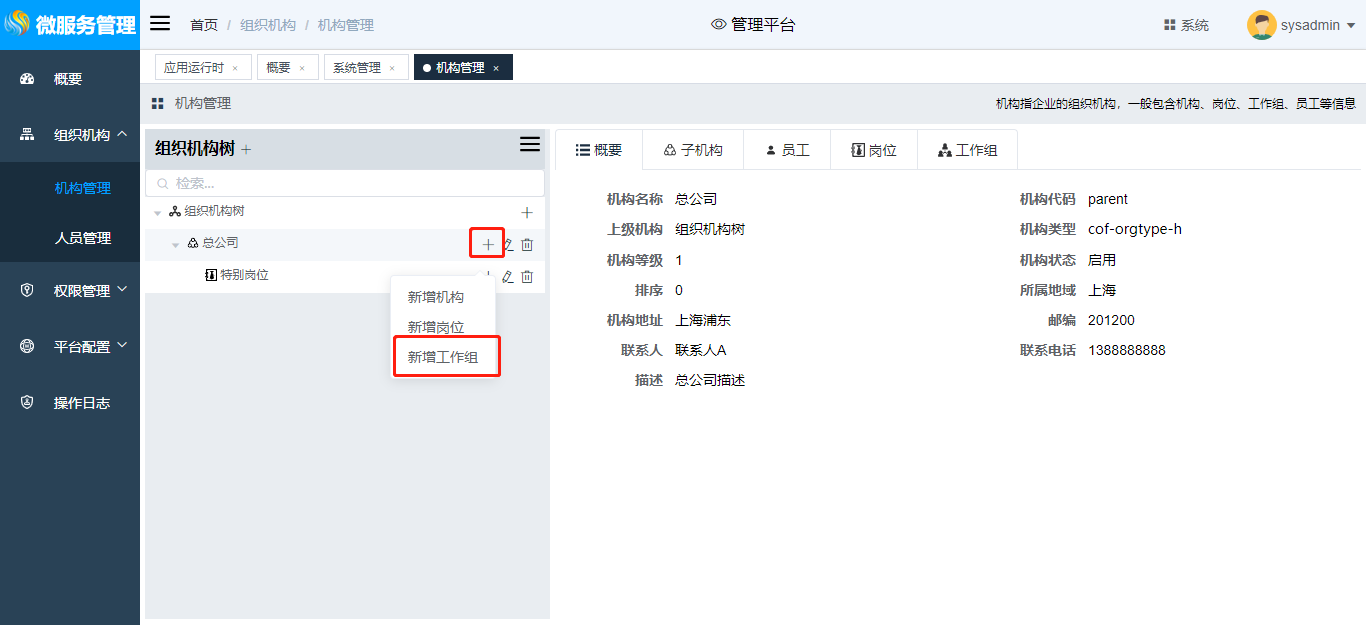This screenshot has width=1366, height=625.
Task: Click the 检索 search input field
Action: coord(345,183)
